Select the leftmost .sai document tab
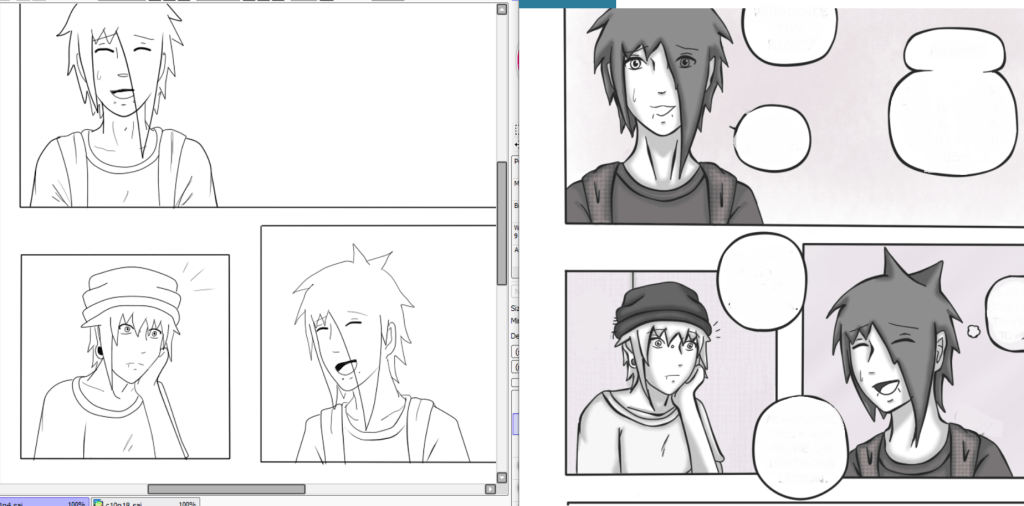The width and height of the screenshot is (1024, 506). [42, 502]
